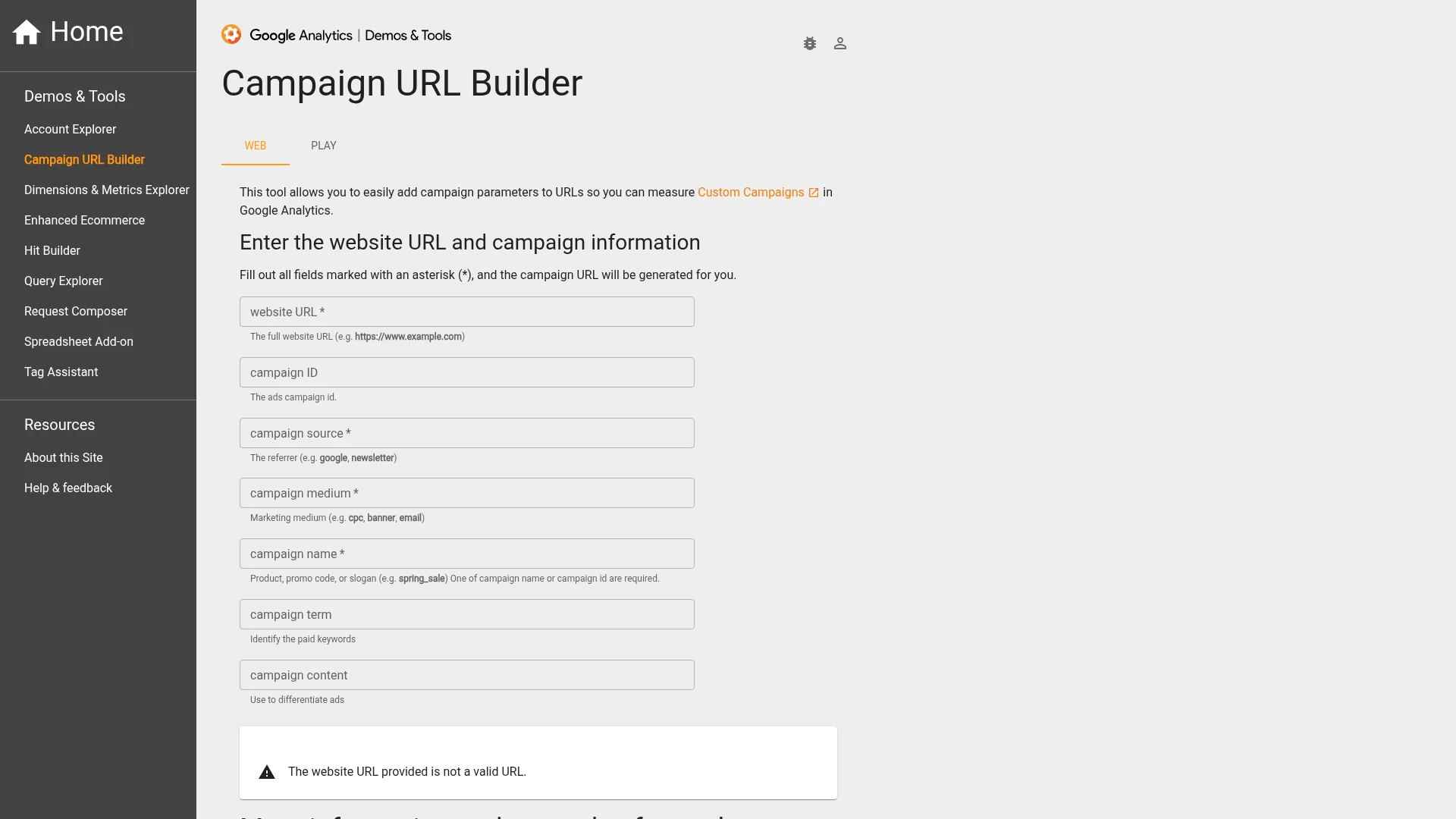Click the Home icon in the sidebar

click(x=26, y=31)
